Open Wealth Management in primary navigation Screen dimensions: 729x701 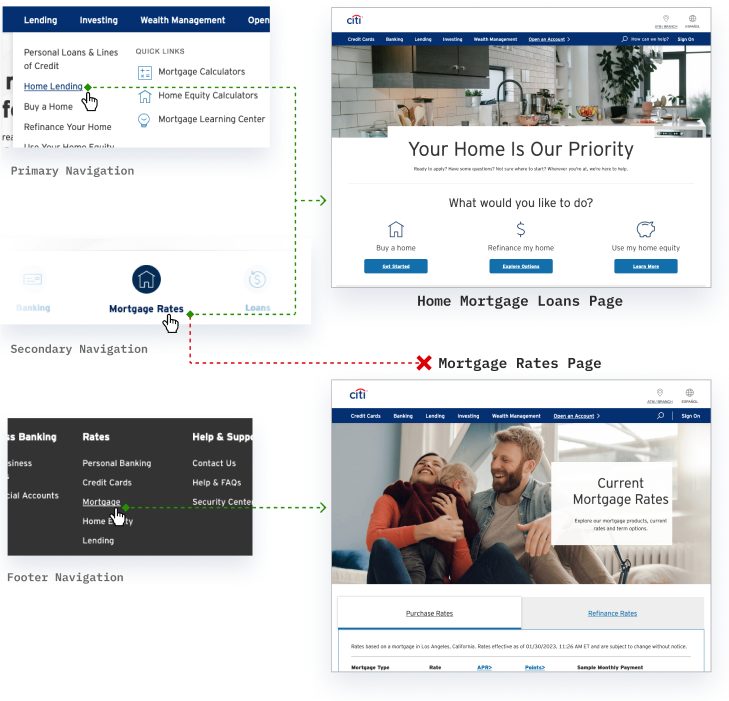point(183,20)
